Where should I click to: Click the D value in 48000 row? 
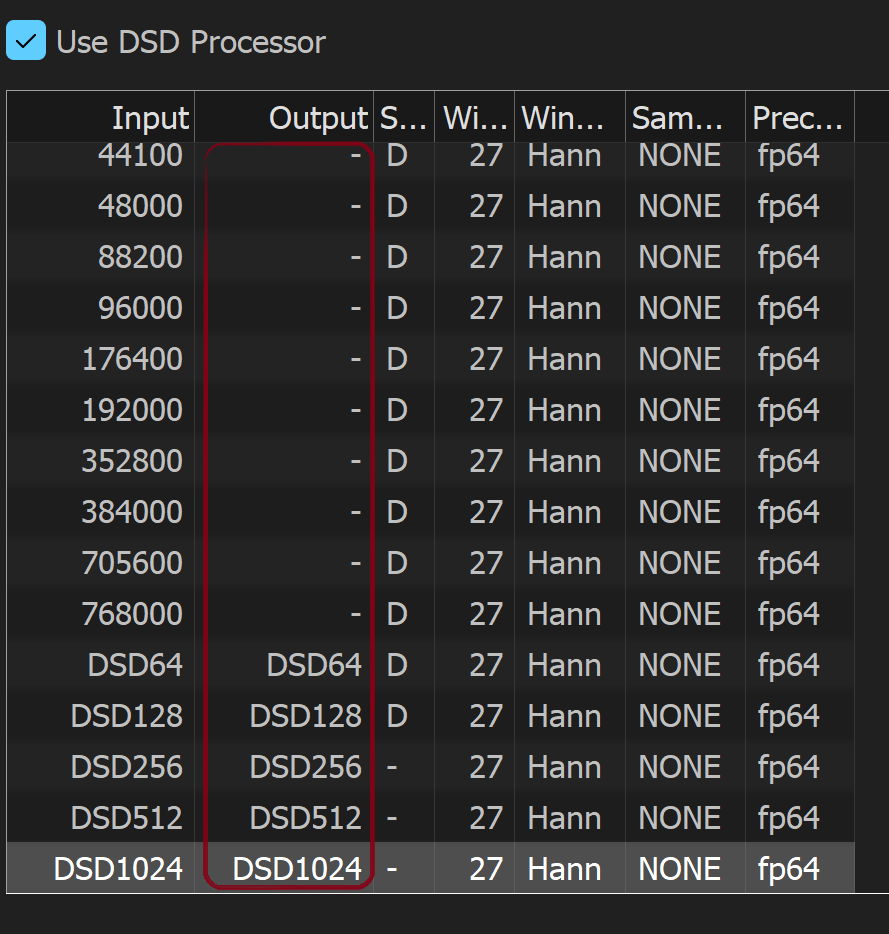[x=397, y=207]
